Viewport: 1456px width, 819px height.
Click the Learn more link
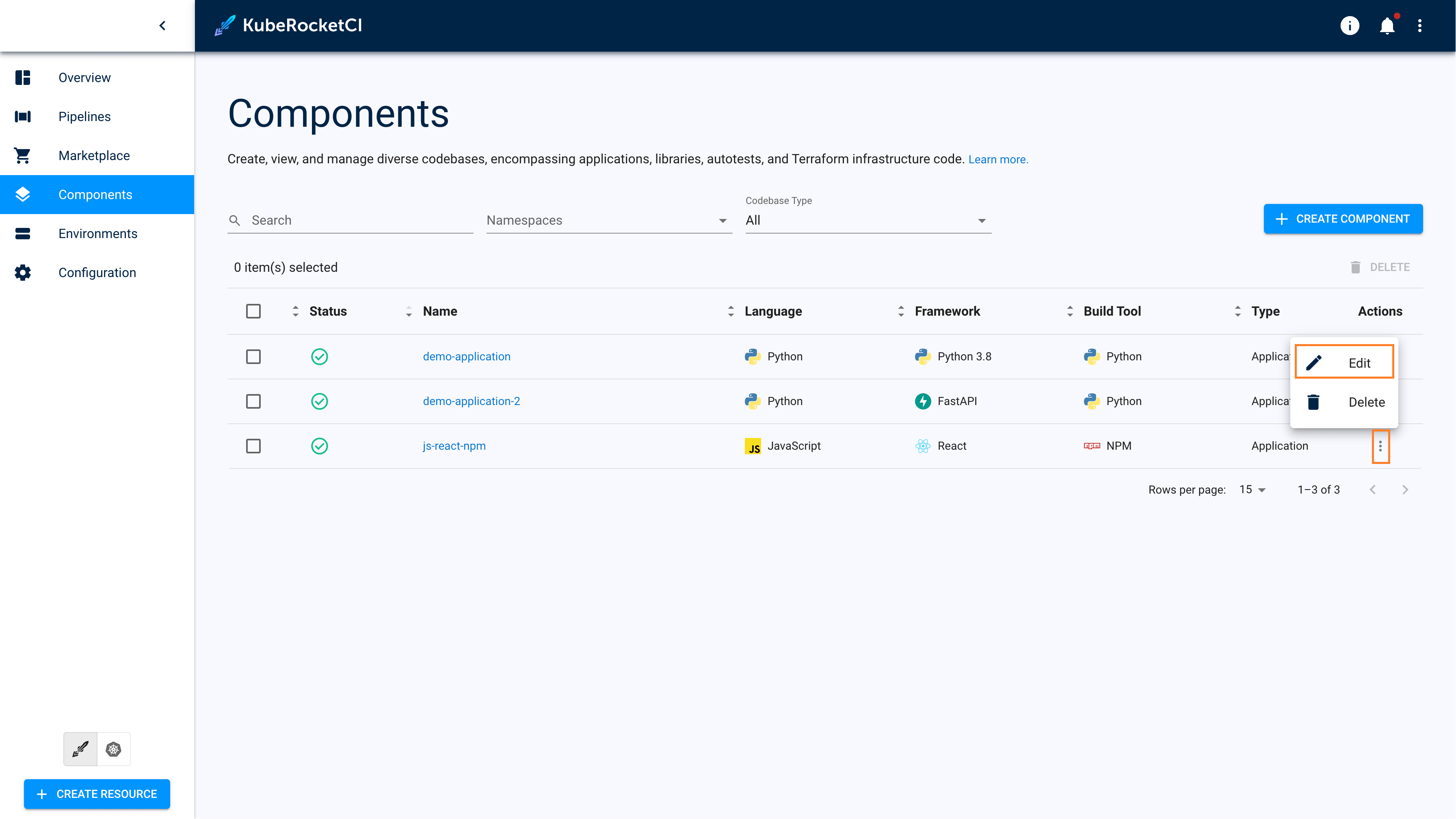(x=998, y=159)
